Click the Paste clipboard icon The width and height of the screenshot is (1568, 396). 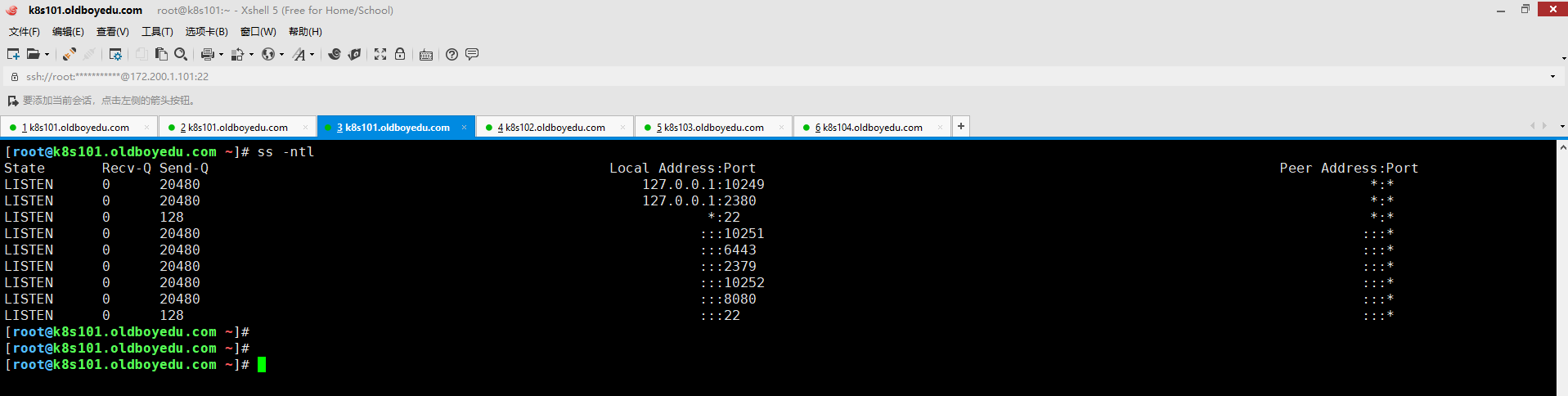point(161,54)
